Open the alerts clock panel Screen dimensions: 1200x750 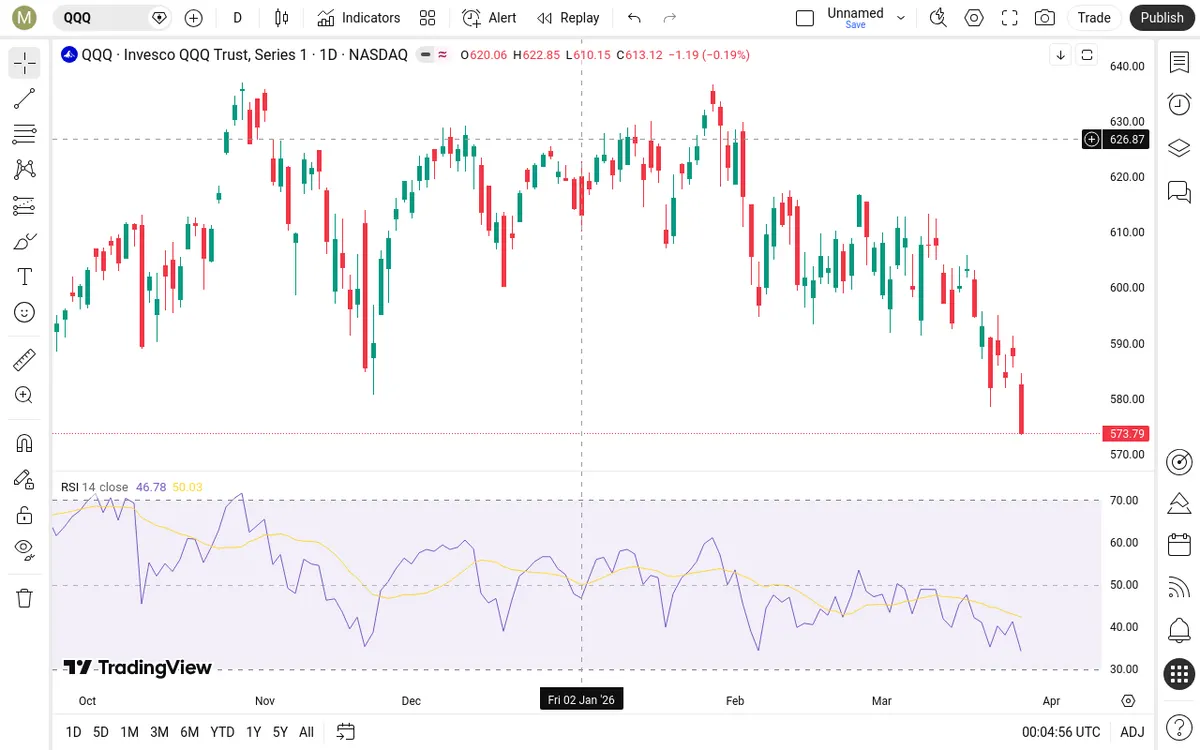[1179, 105]
